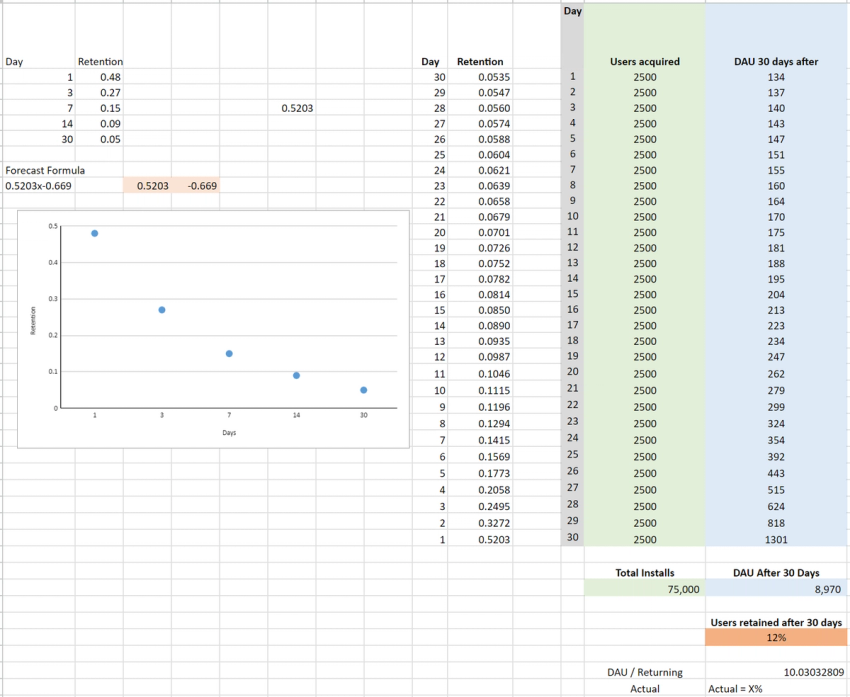Select the DAU After 30 Days header
Image resolution: width=850 pixels, height=697 pixels.
(777, 573)
